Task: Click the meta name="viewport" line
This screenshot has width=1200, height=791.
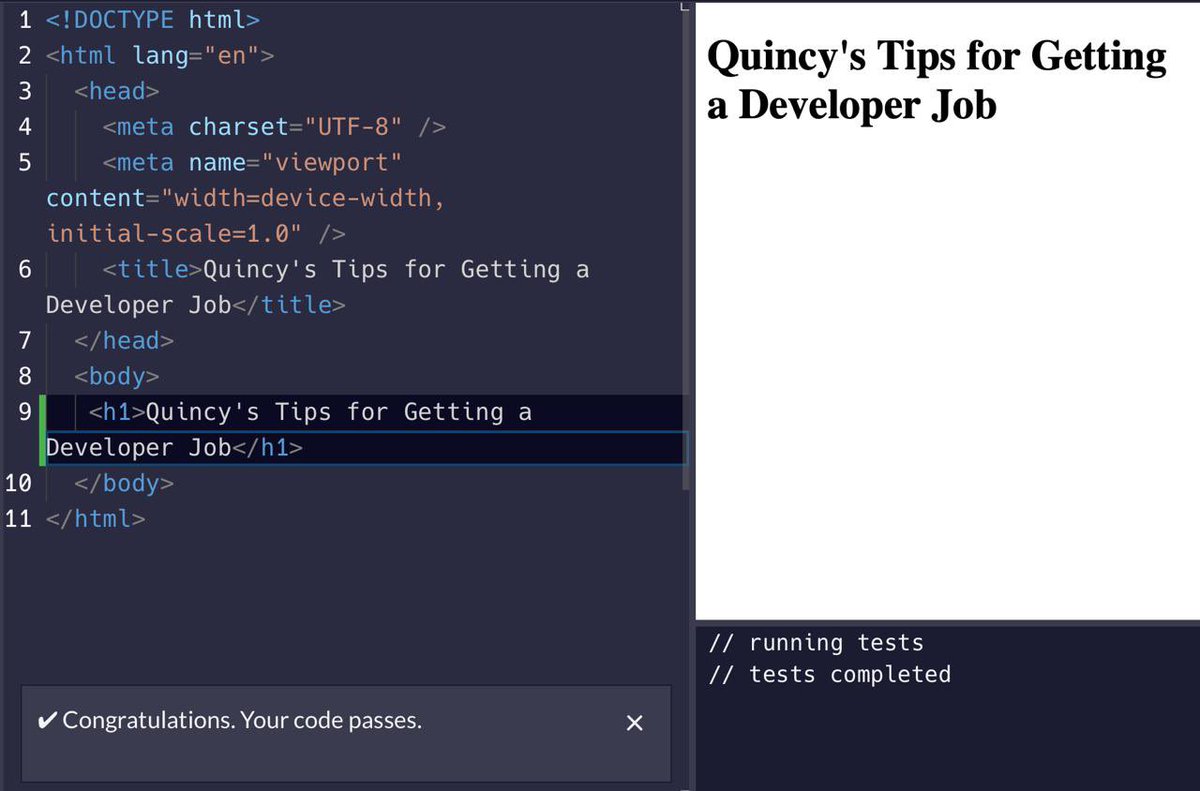Action: point(252,163)
